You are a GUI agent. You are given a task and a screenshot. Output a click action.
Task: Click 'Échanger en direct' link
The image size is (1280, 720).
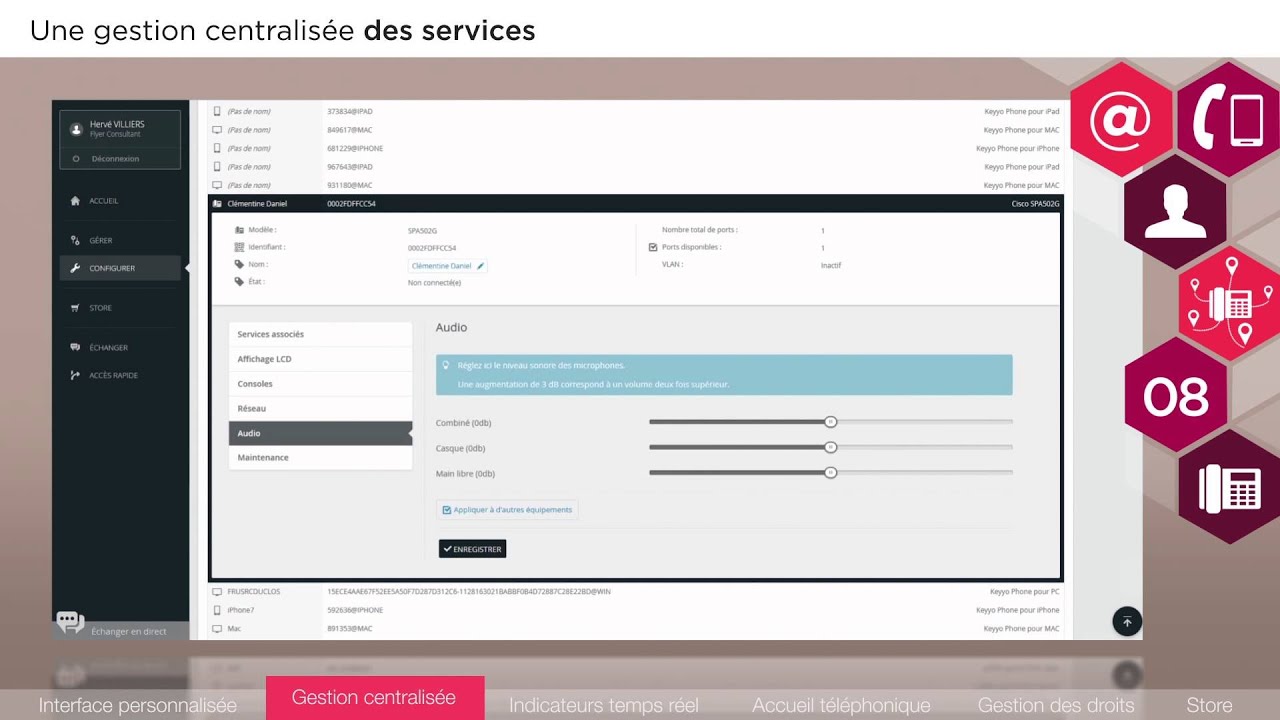click(x=129, y=632)
